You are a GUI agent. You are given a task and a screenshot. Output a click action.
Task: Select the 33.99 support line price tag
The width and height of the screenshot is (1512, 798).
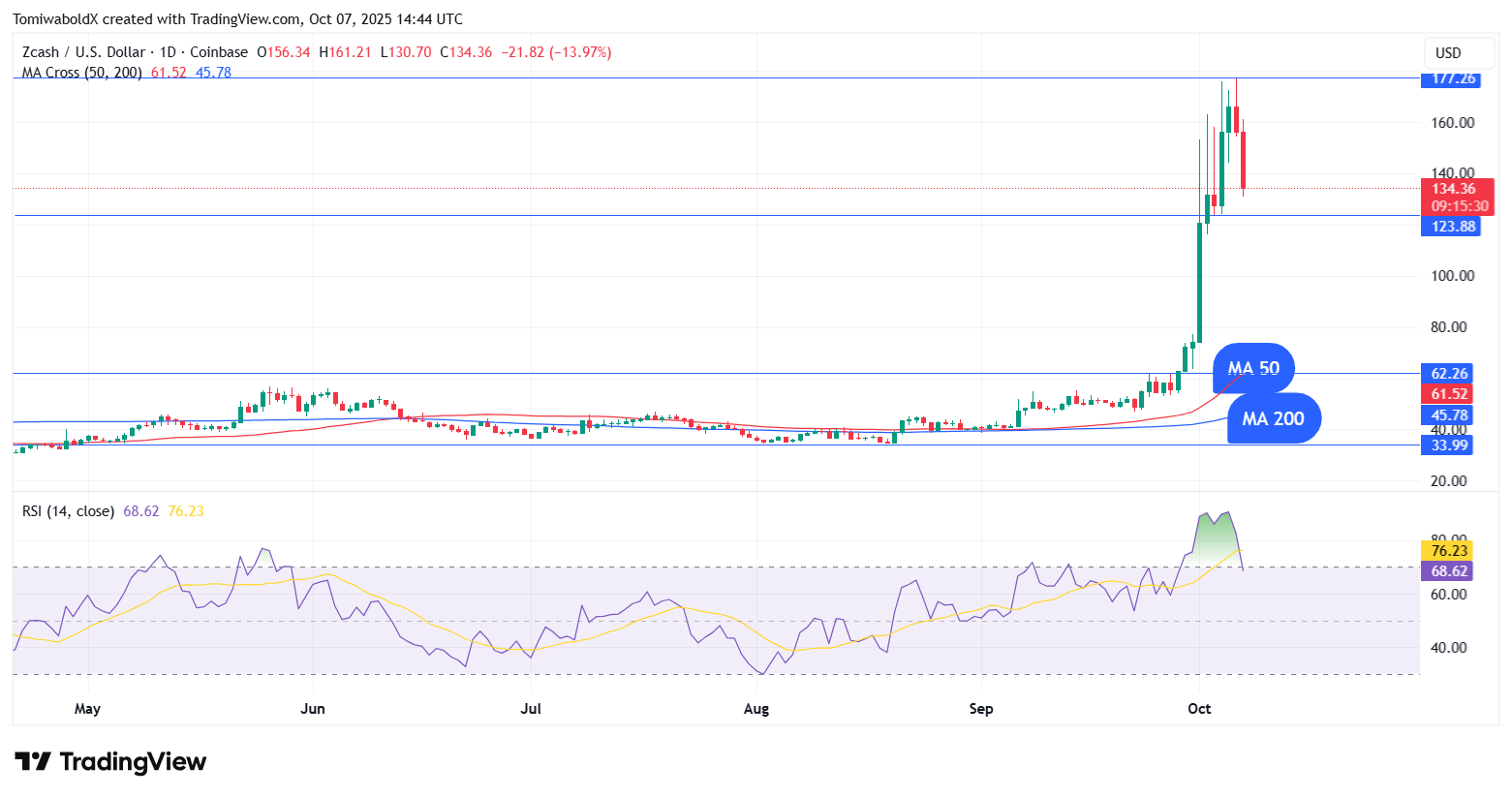[x=1450, y=445]
